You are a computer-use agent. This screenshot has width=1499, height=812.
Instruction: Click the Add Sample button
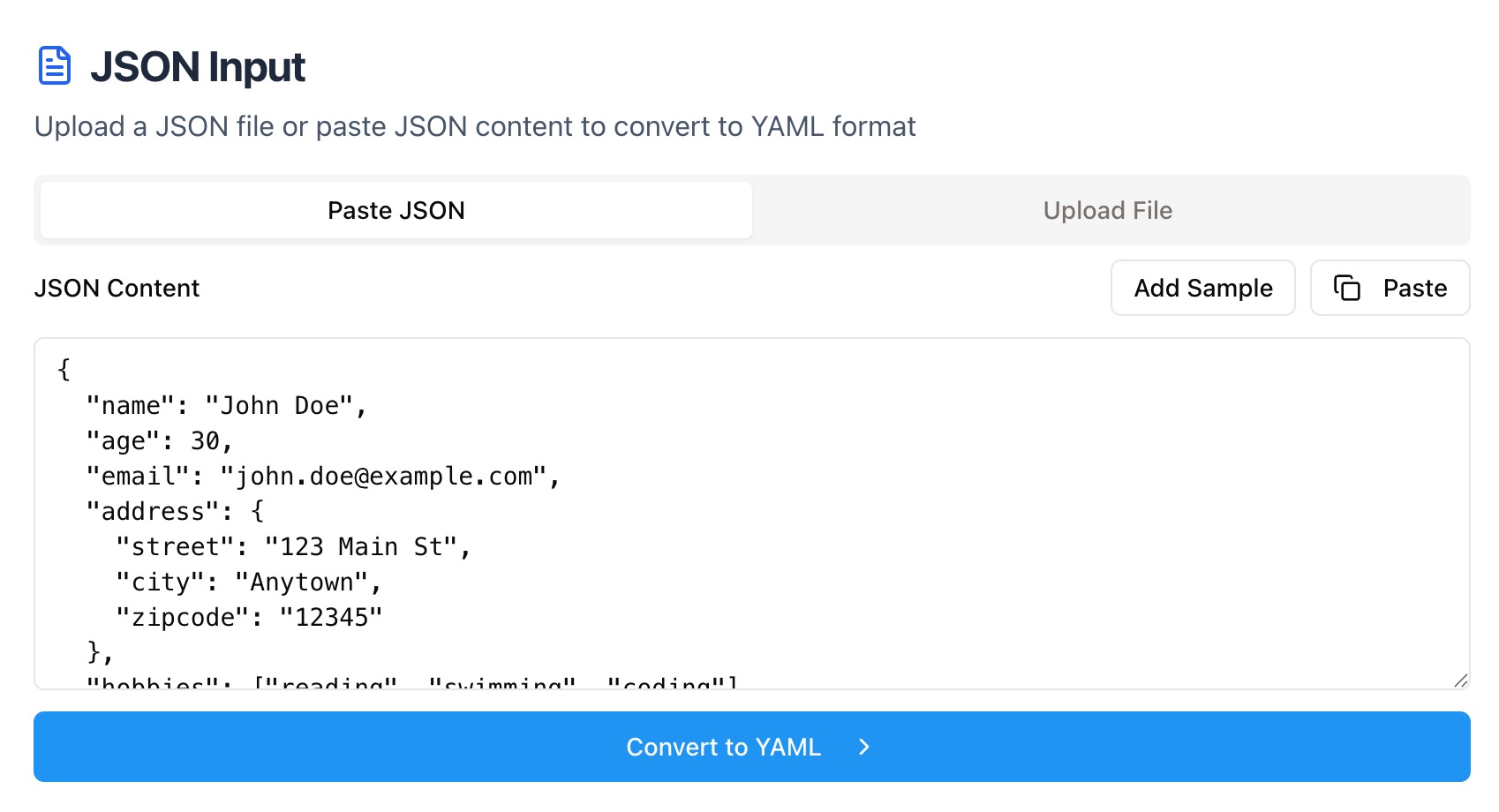pyautogui.click(x=1202, y=288)
